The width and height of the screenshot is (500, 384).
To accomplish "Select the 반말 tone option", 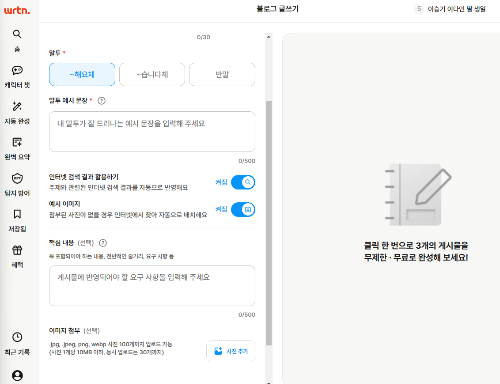I will pos(222,74).
